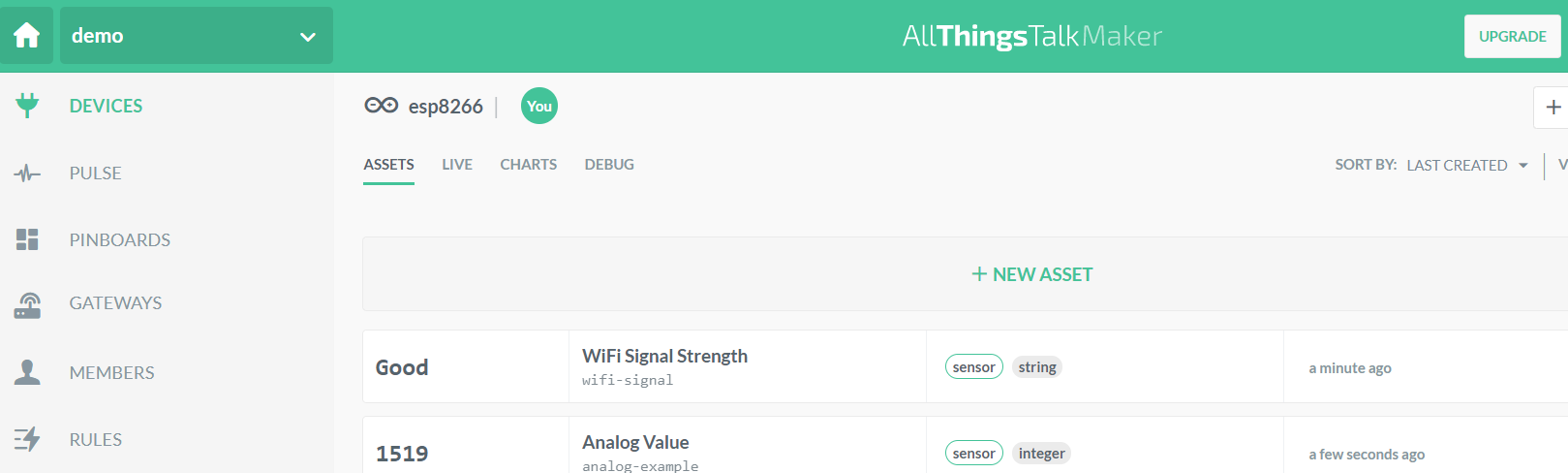Click the Members person icon
The image size is (1568, 473).
tap(27, 372)
